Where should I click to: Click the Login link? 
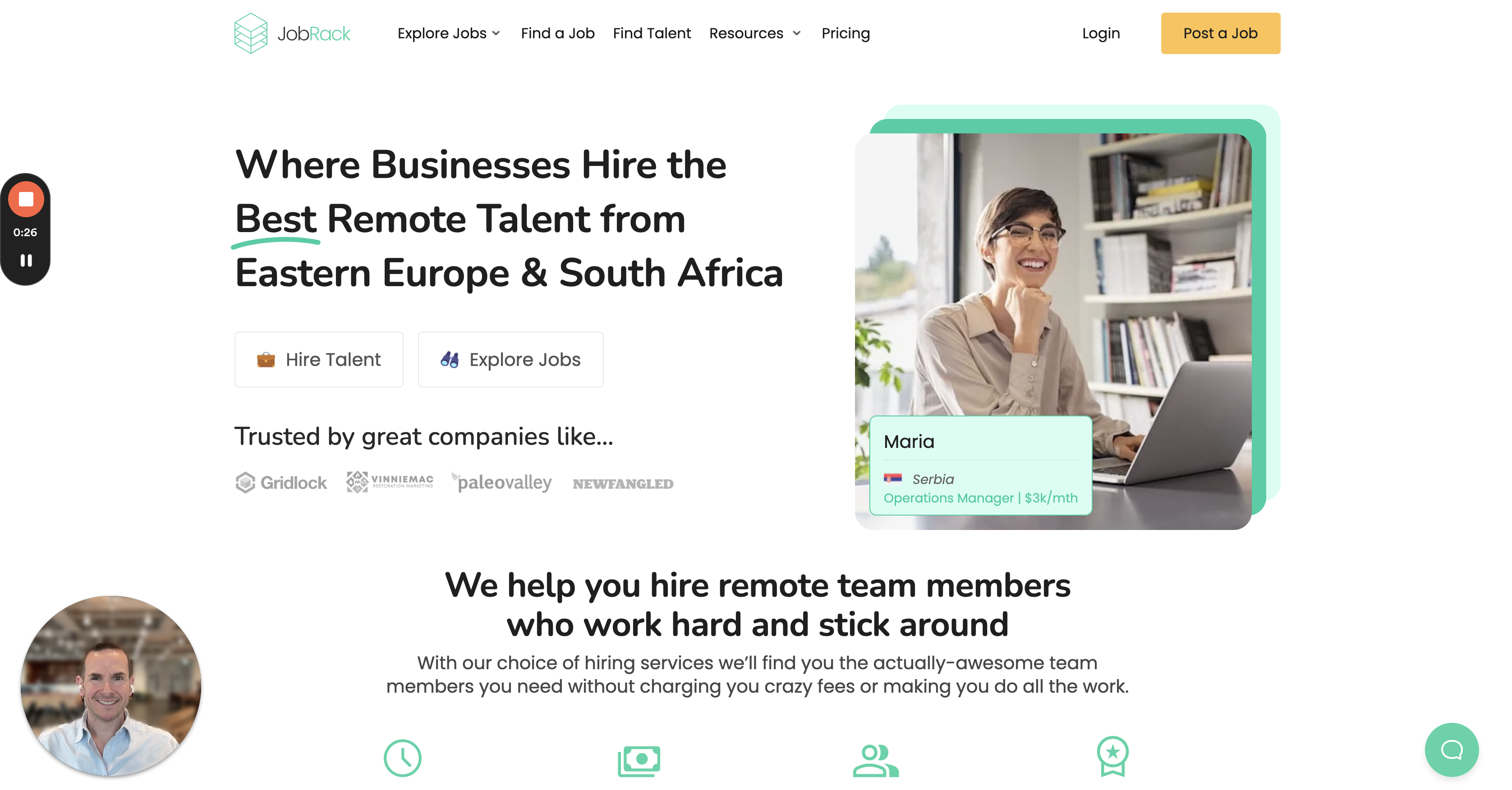pos(1101,33)
